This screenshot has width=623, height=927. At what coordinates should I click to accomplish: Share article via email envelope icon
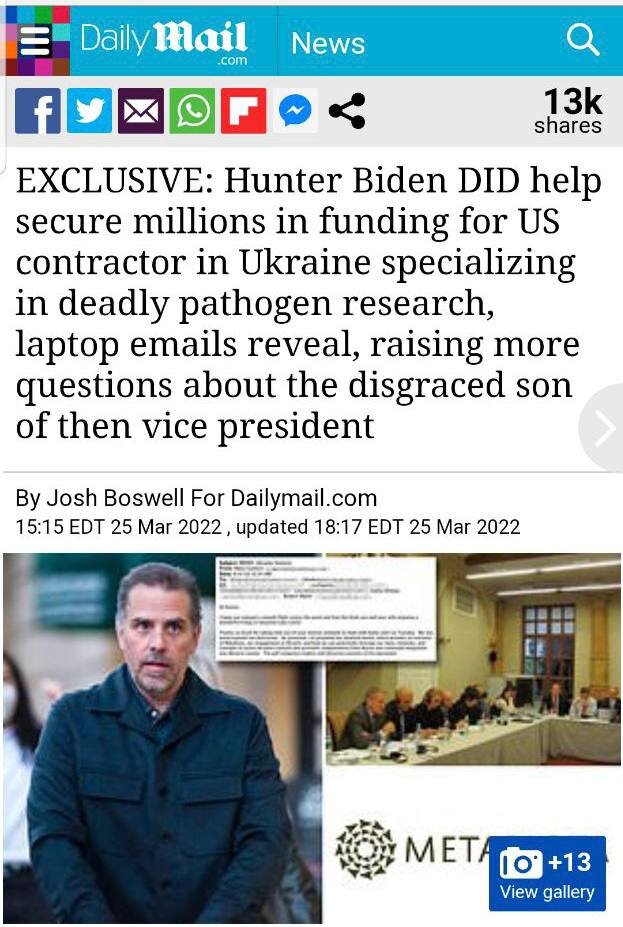(141, 111)
